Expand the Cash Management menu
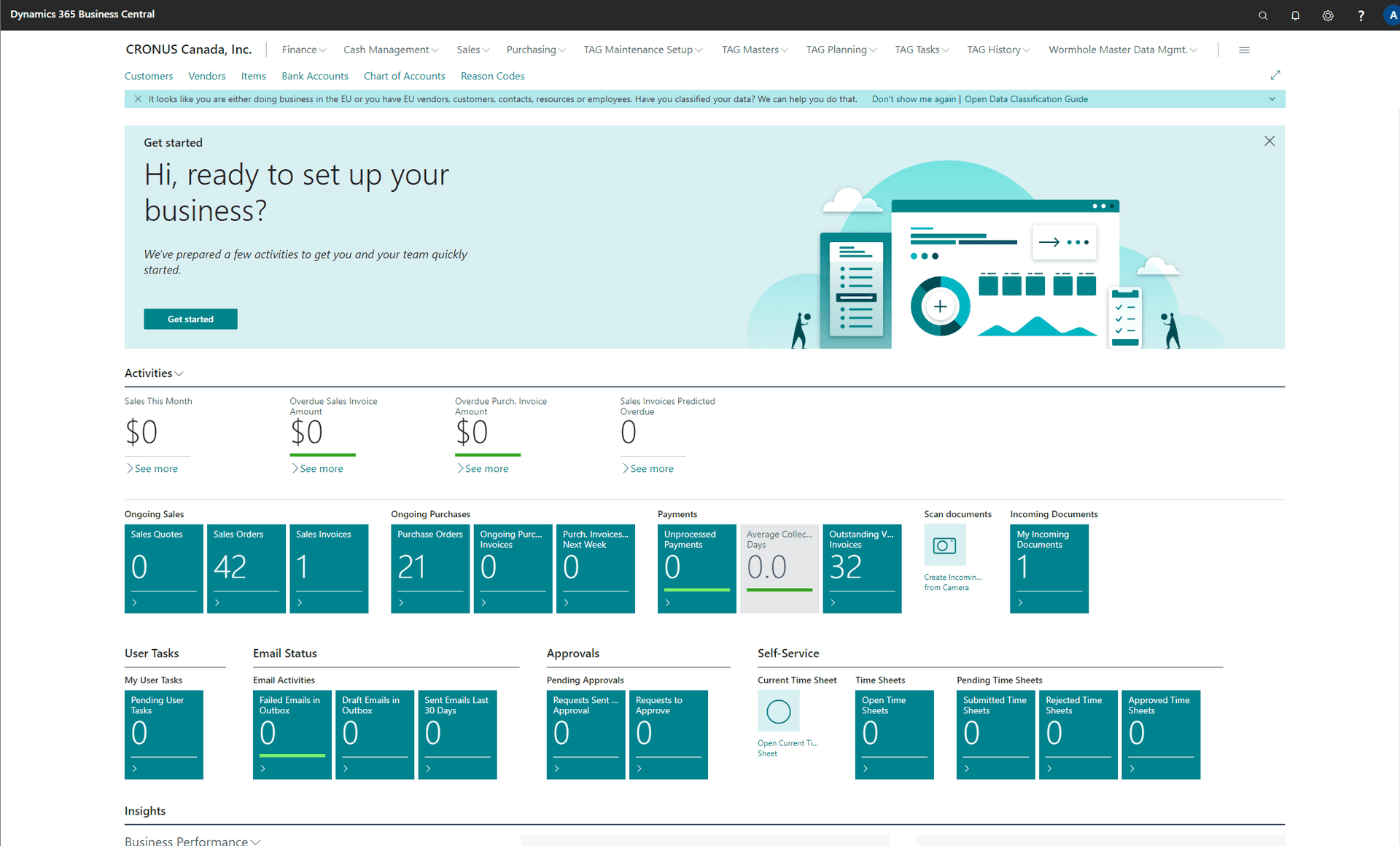 (x=391, y=50)
